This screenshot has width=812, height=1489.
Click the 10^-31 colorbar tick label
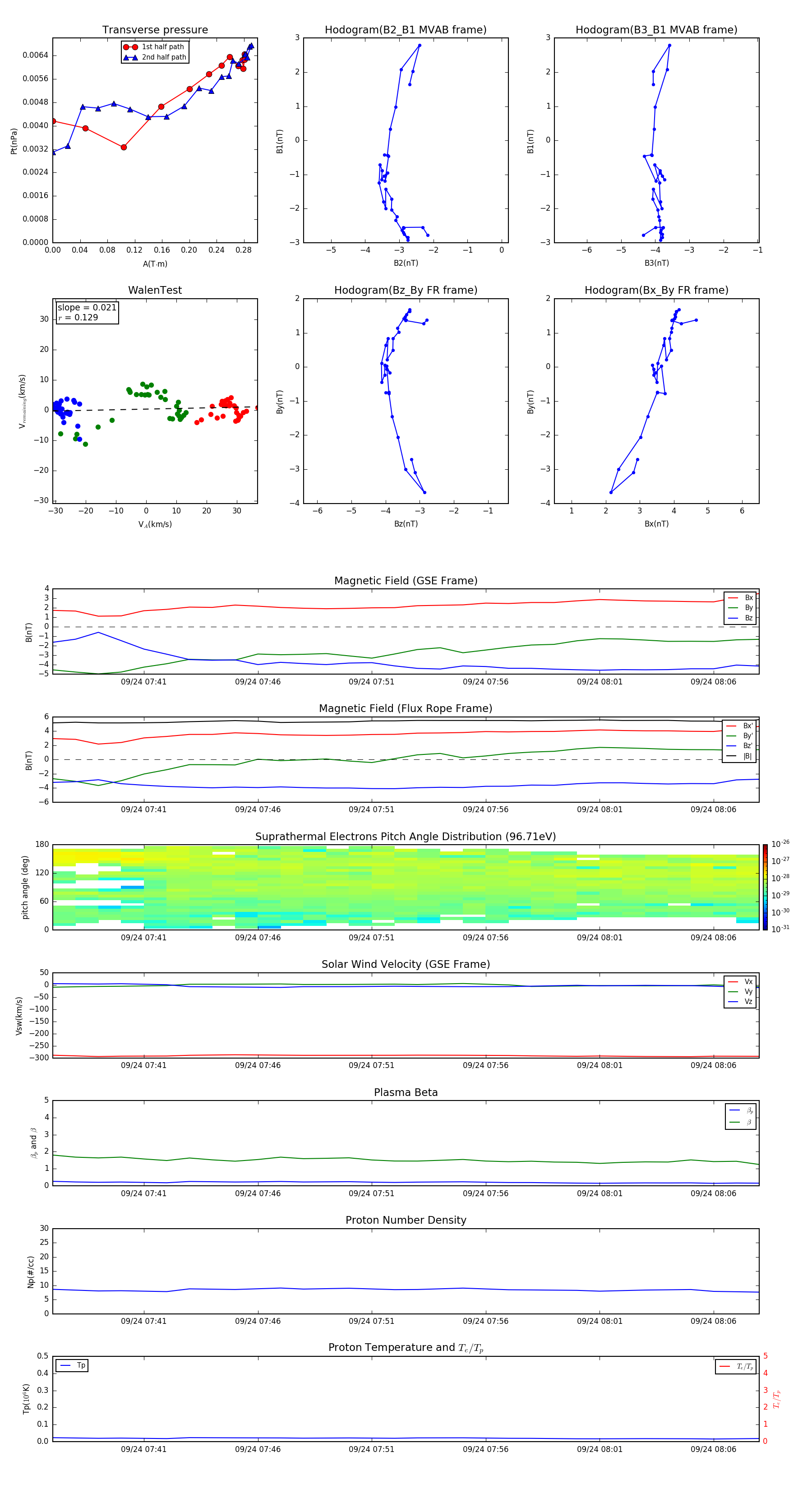click(x=780, y=929)
